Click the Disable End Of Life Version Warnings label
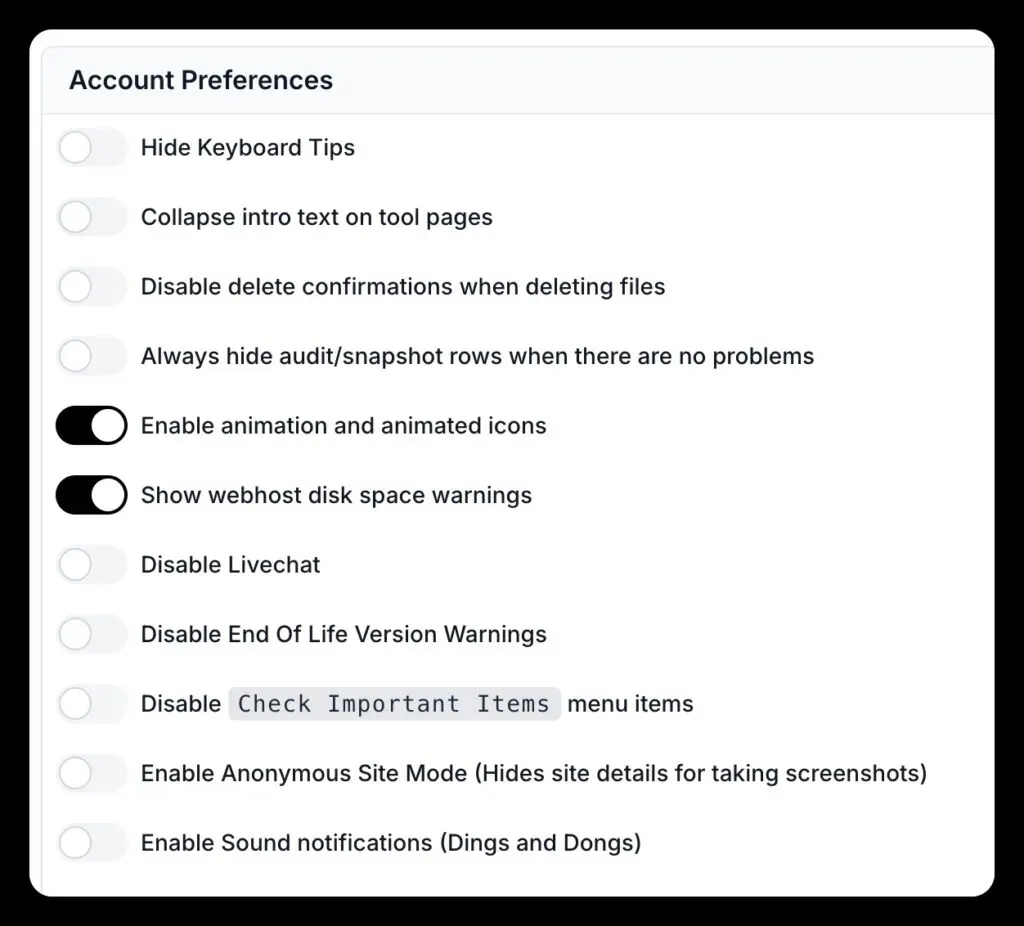 point(343,634)
